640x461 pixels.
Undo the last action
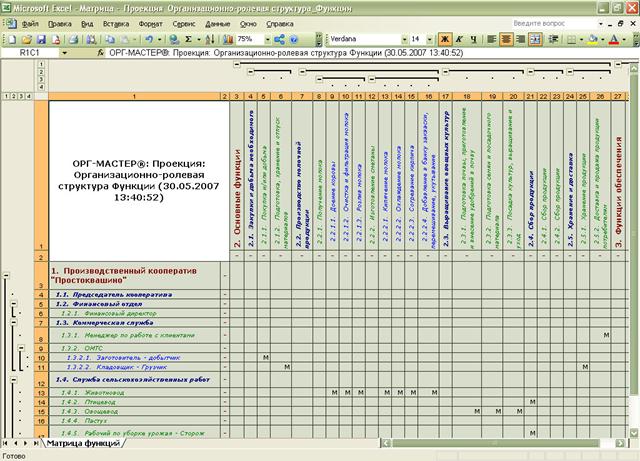(149, 39)
